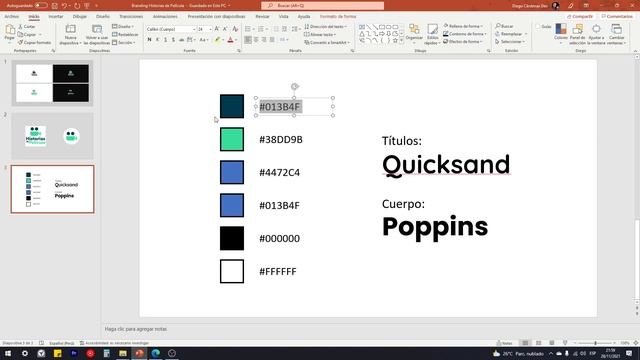The image size is (640, 360).
Task: Select slide 2 thumbnail
Action: 52,136
